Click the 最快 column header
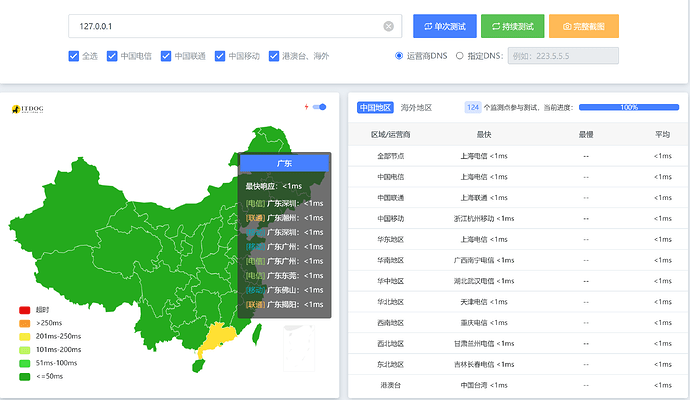The image size is (690, 400). (484, 135)
